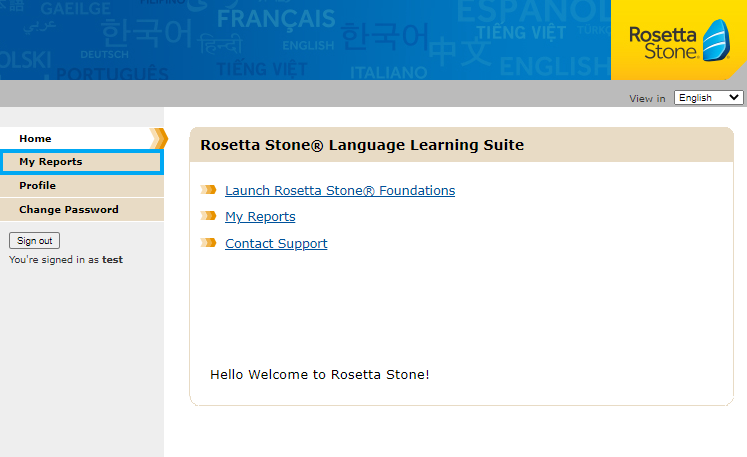Click the "View in" label
Viewport: 747px width, 457px height.
click(647, 99)
